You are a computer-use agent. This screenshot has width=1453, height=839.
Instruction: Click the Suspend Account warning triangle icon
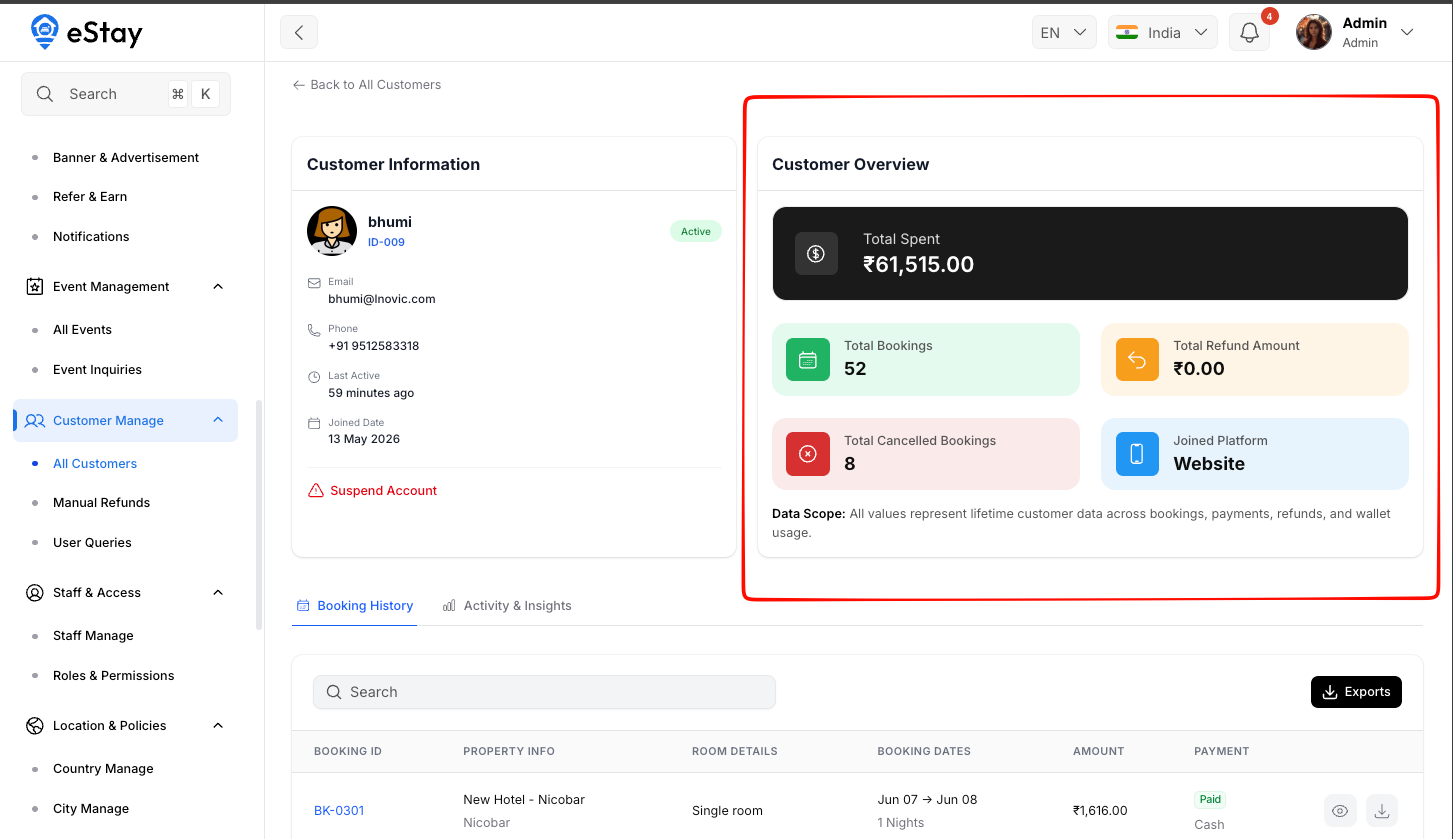(316, 491)
